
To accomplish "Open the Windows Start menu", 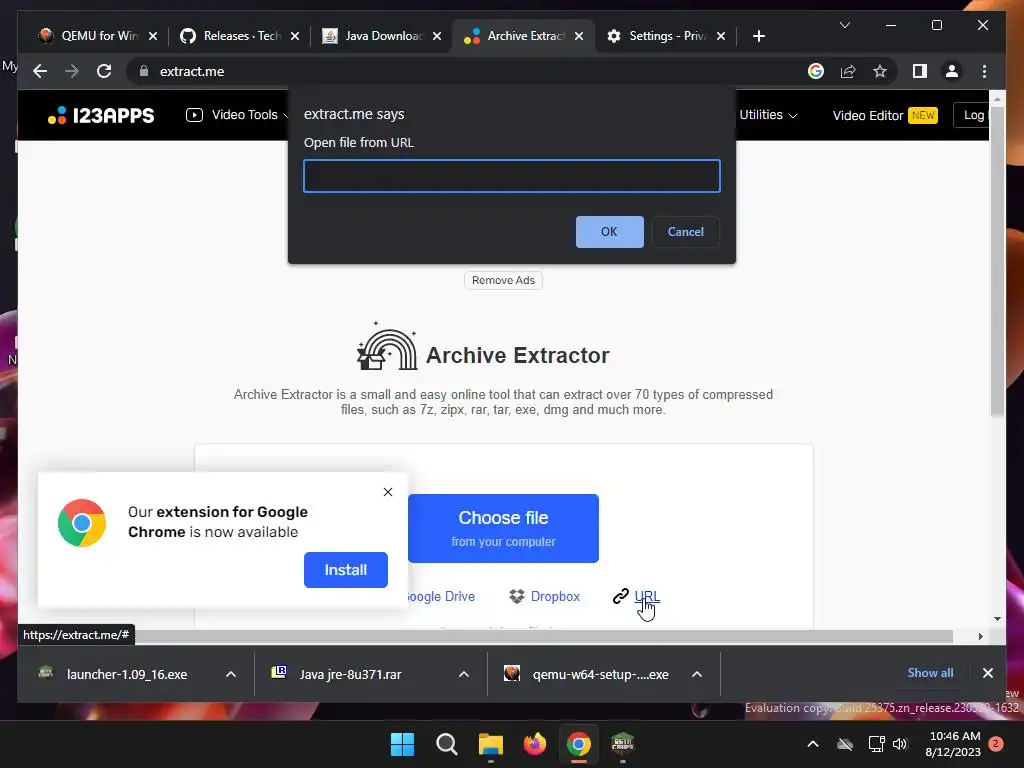I will pos(402,744).
